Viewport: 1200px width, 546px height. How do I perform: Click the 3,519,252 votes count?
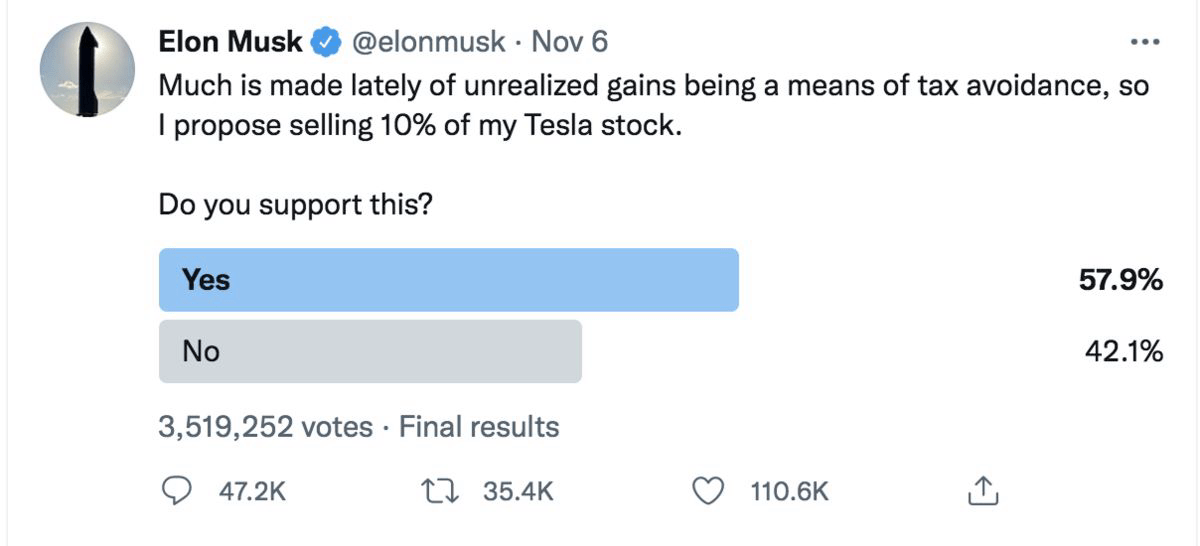(266, 428)
